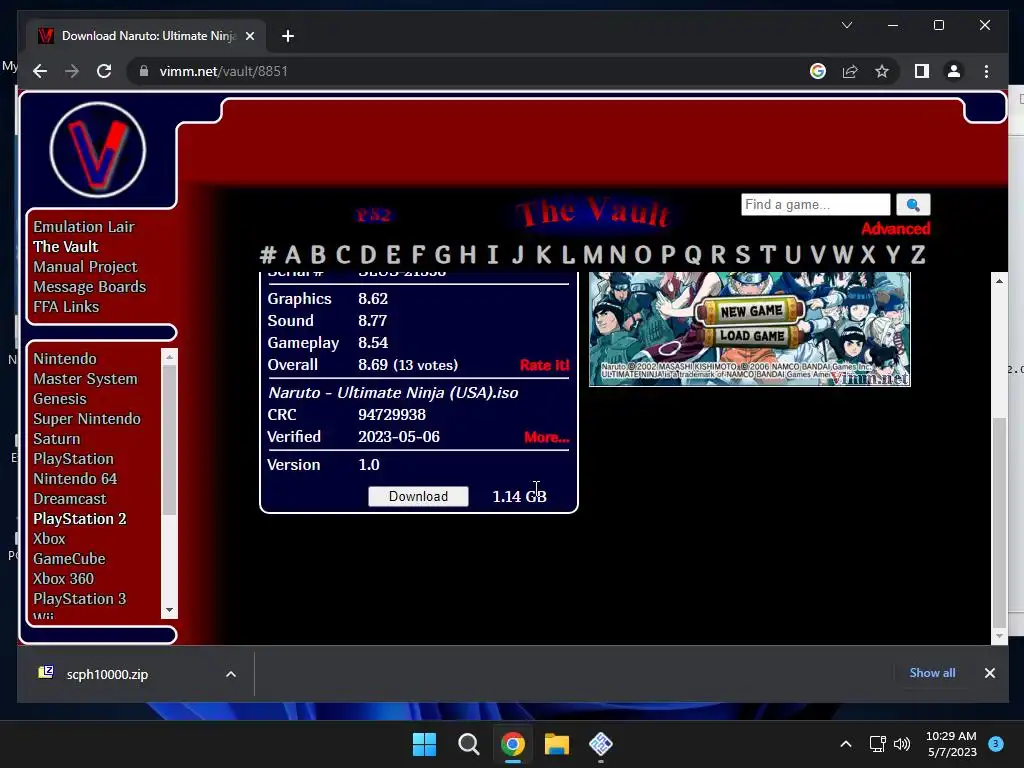Open the Advanced search link
The height and width of the screenshot is (768, 1024).
coord(895,229)
